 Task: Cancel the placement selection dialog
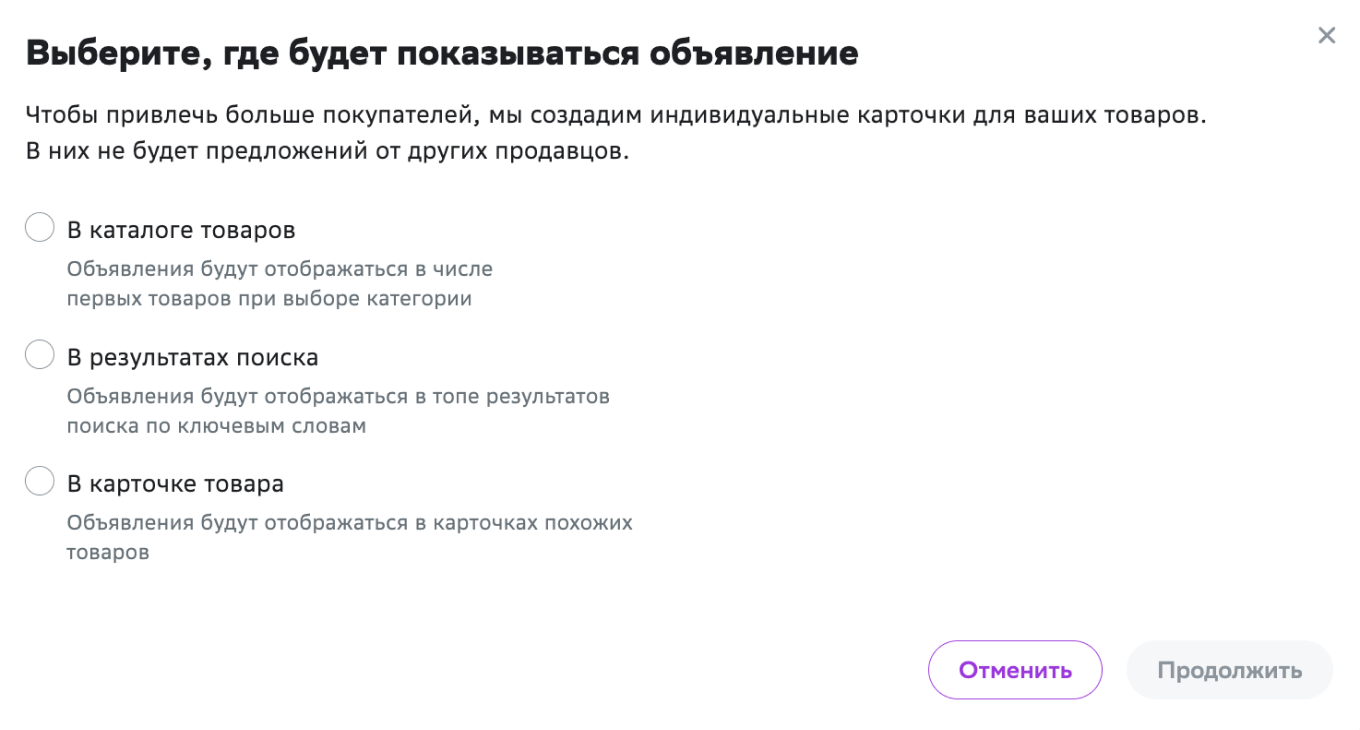(1014, 670)
